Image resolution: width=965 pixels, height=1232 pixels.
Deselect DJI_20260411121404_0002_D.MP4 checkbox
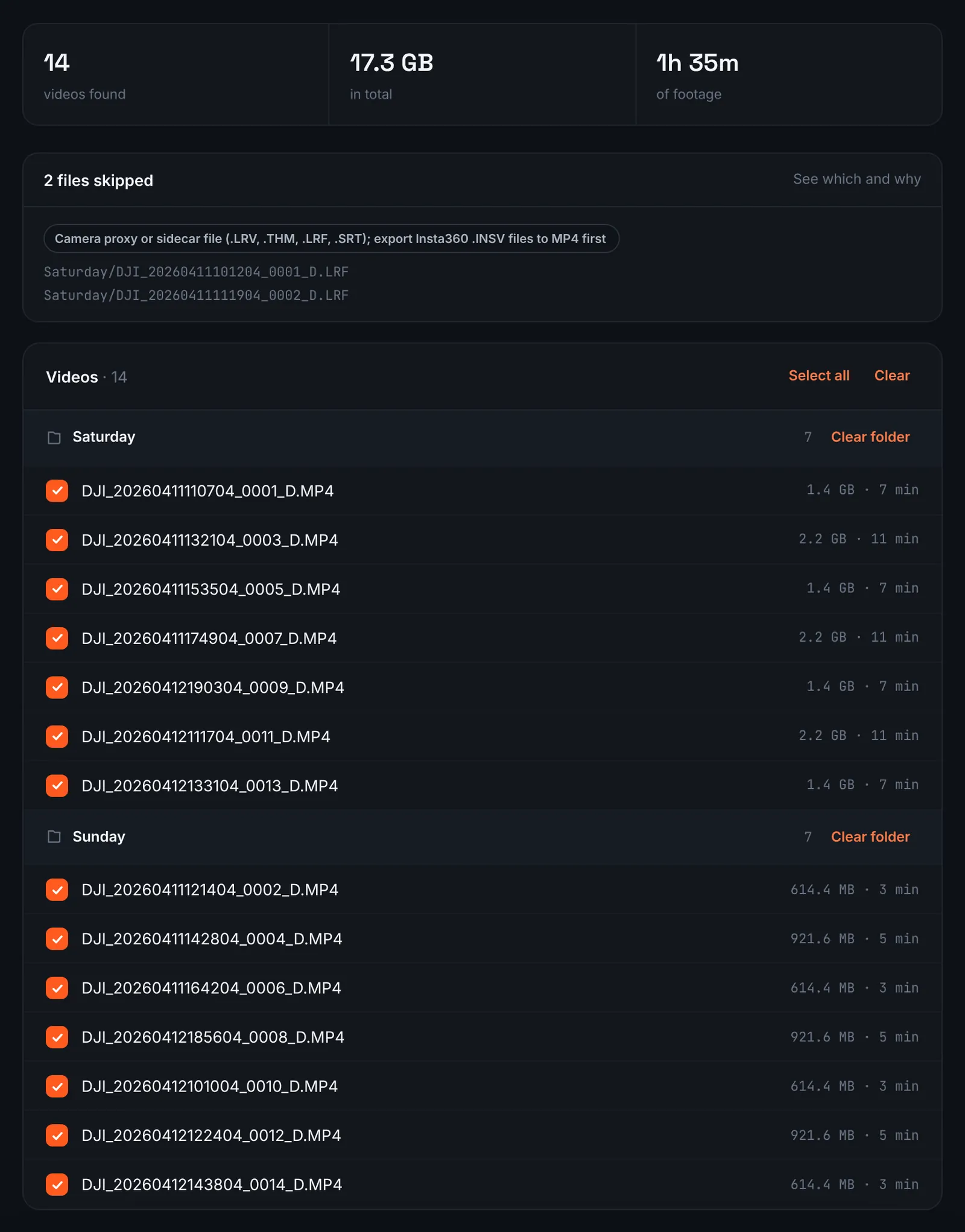point(57,889)
